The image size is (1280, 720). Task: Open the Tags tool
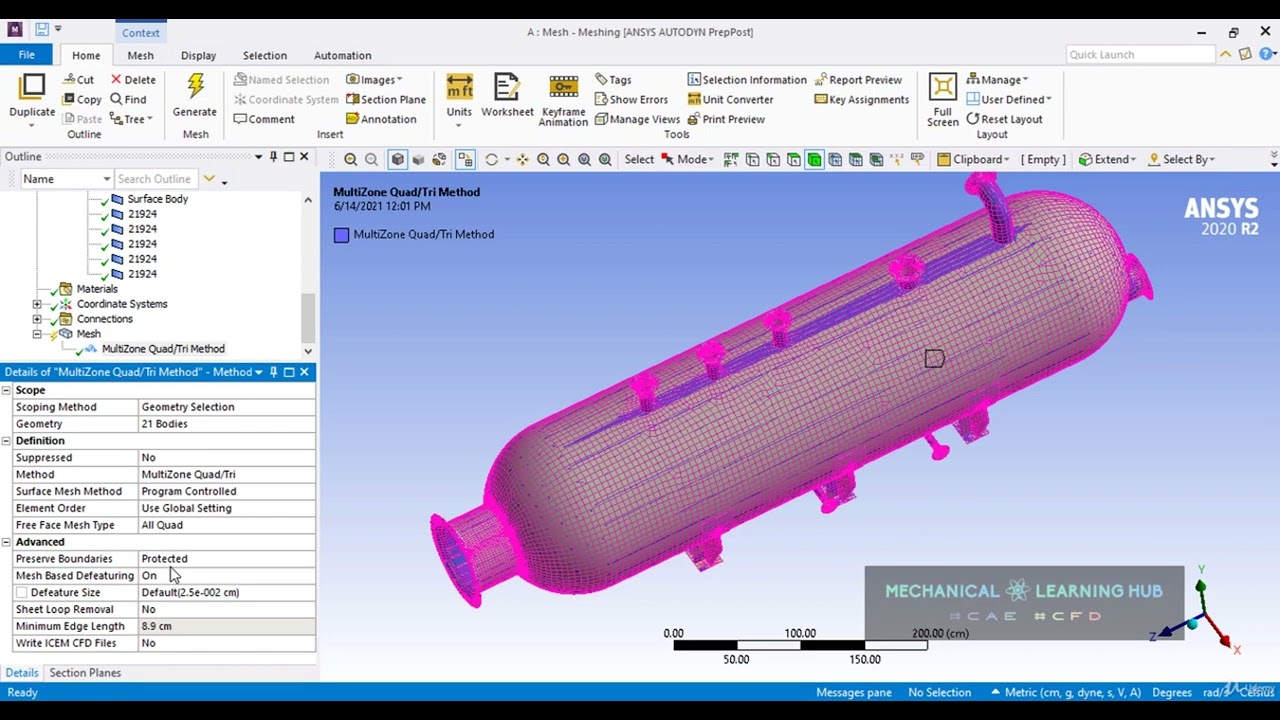click(613, 80)
